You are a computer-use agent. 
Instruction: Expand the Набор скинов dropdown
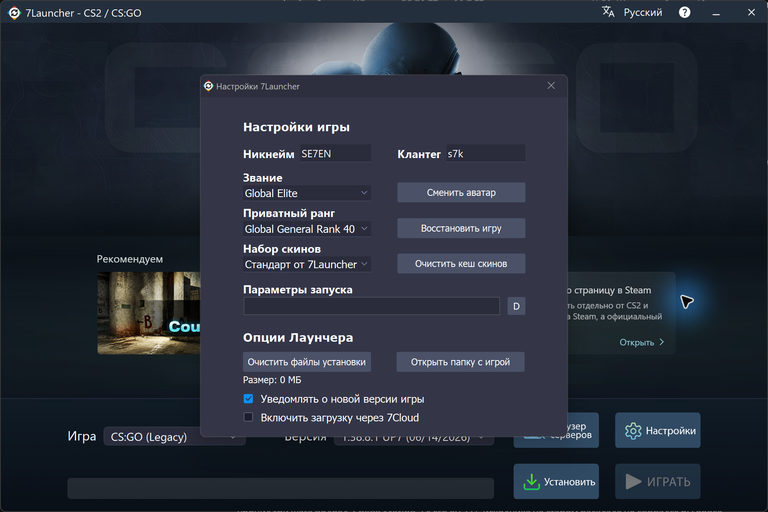click(x=307, y=265)
